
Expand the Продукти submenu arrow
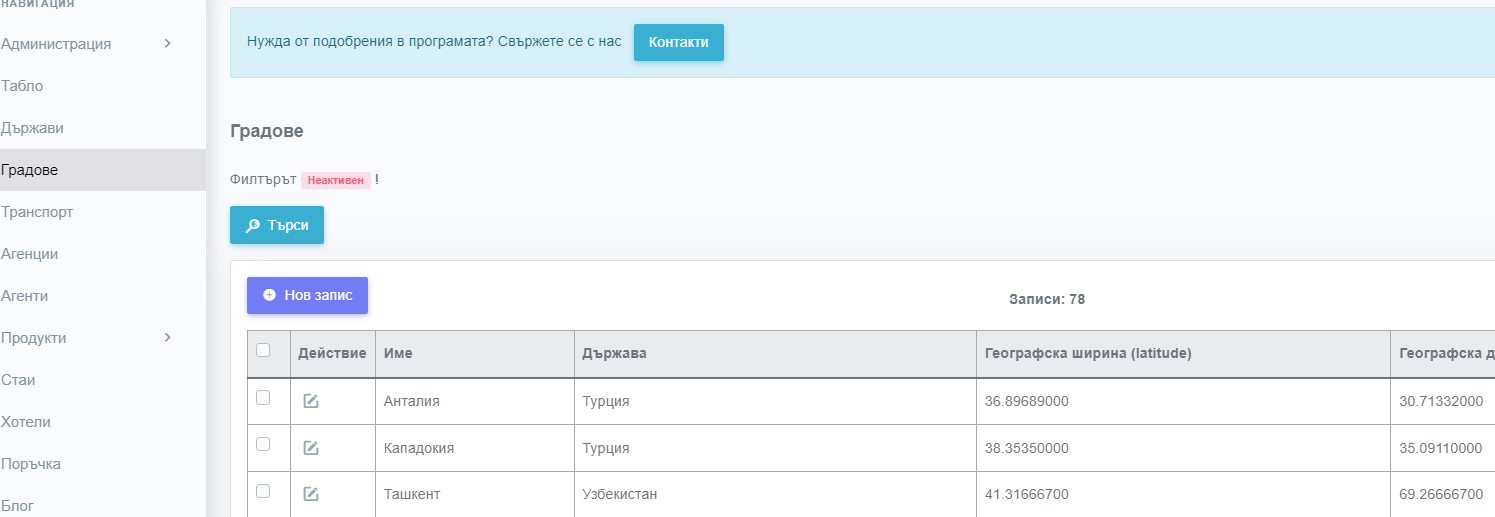pos(167,338)
